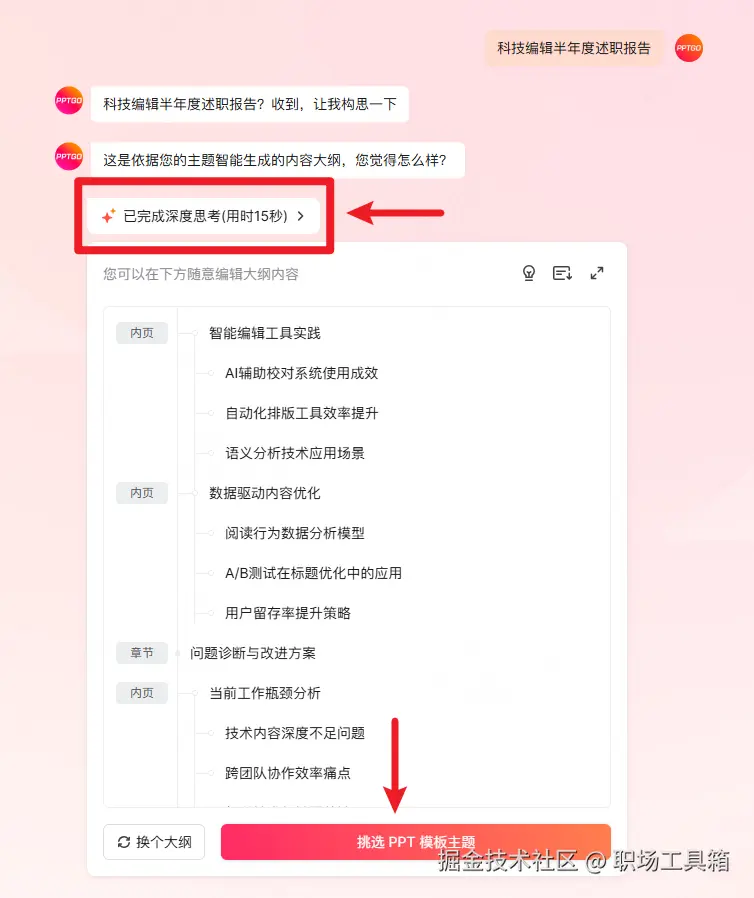Collapse the 当前工作瓶颈分析 outline node
The width and height of the screenshot is (754, 898).
point(195,693)
